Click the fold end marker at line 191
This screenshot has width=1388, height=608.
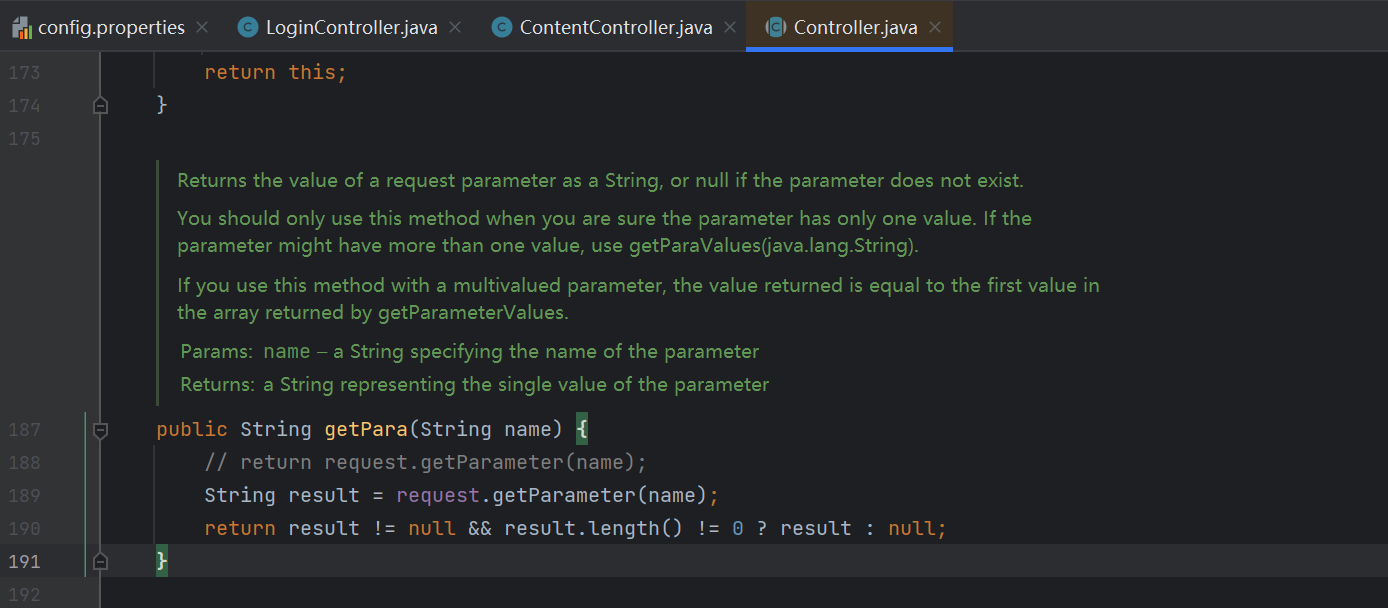(x=100, y=562)
